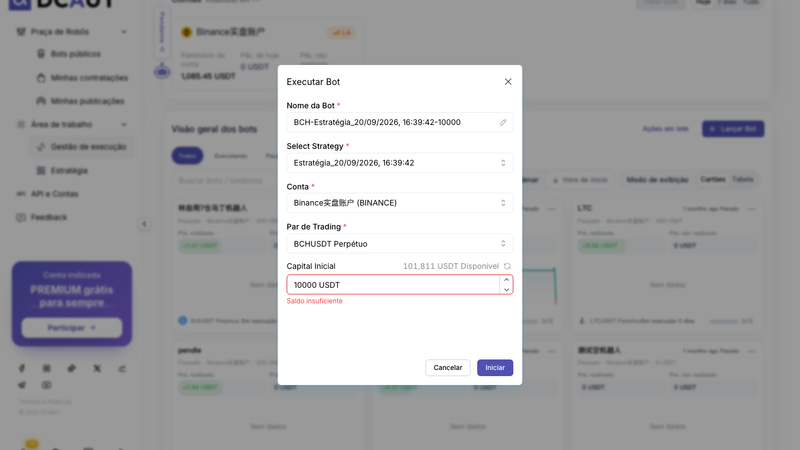Expand Praça de Robôs menu section
Screen dimensions: 800x450
(71, 32)
